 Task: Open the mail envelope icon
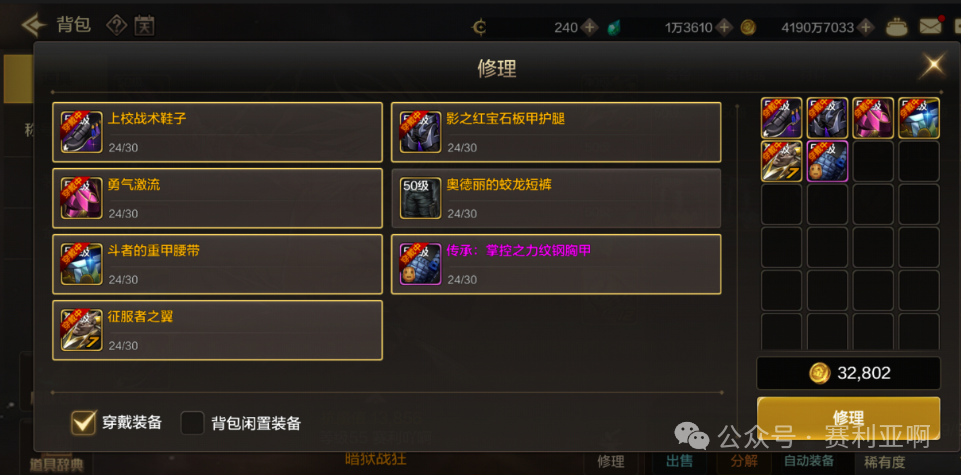(x=930, y=26)
